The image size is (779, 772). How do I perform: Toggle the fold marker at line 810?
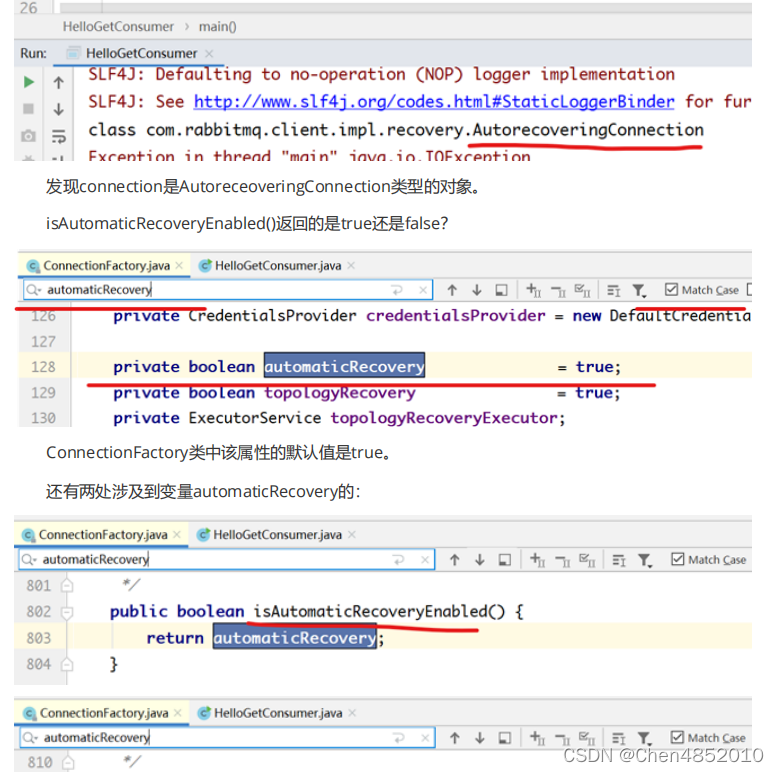pyautogui.click(x=68, y=763)
